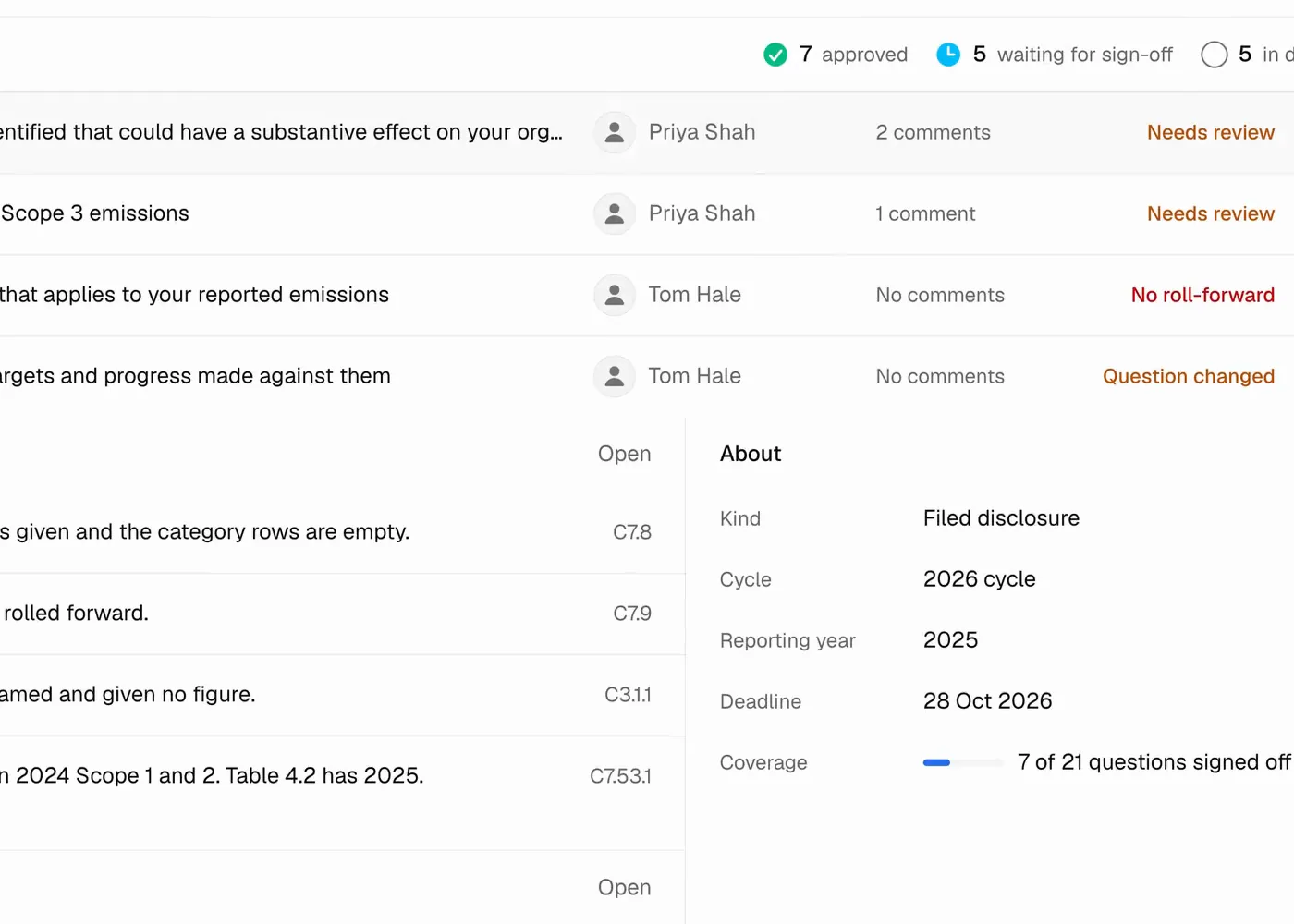Click the Question changed status
The height and width of the screenshot is (924, 1294).
pos(1189,377)
